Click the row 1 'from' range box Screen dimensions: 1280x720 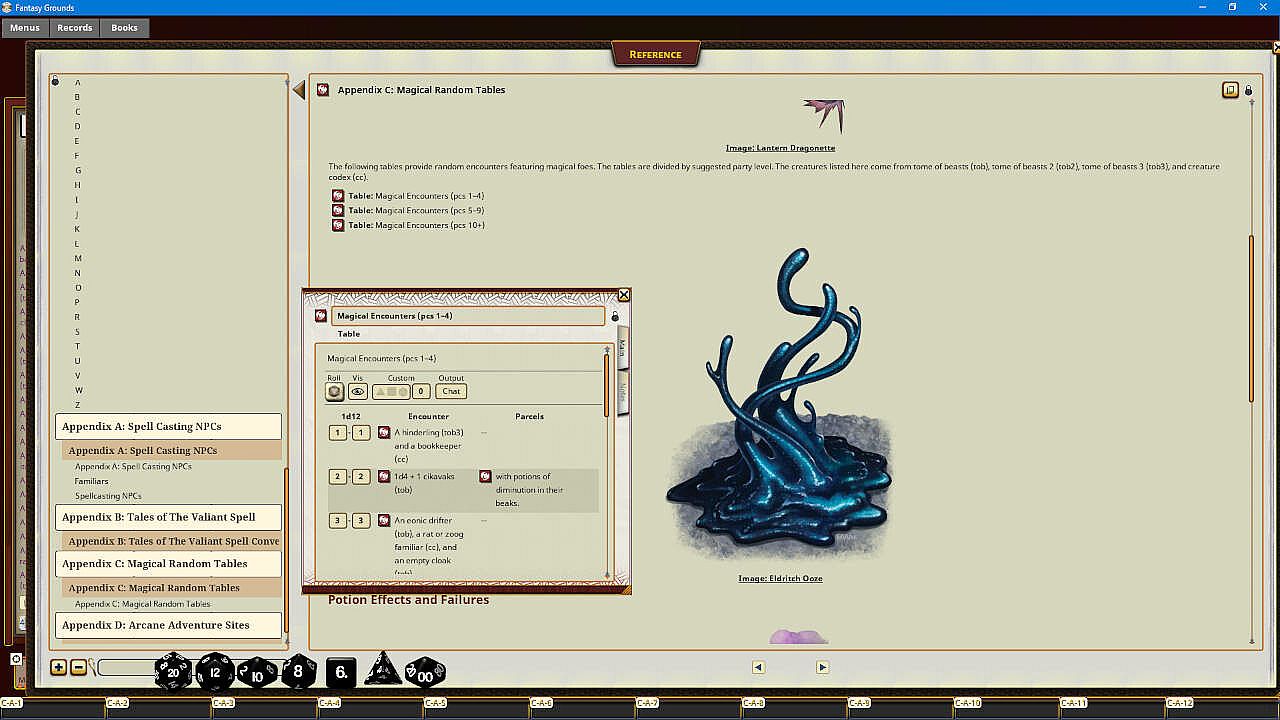[x=338, y=433]
